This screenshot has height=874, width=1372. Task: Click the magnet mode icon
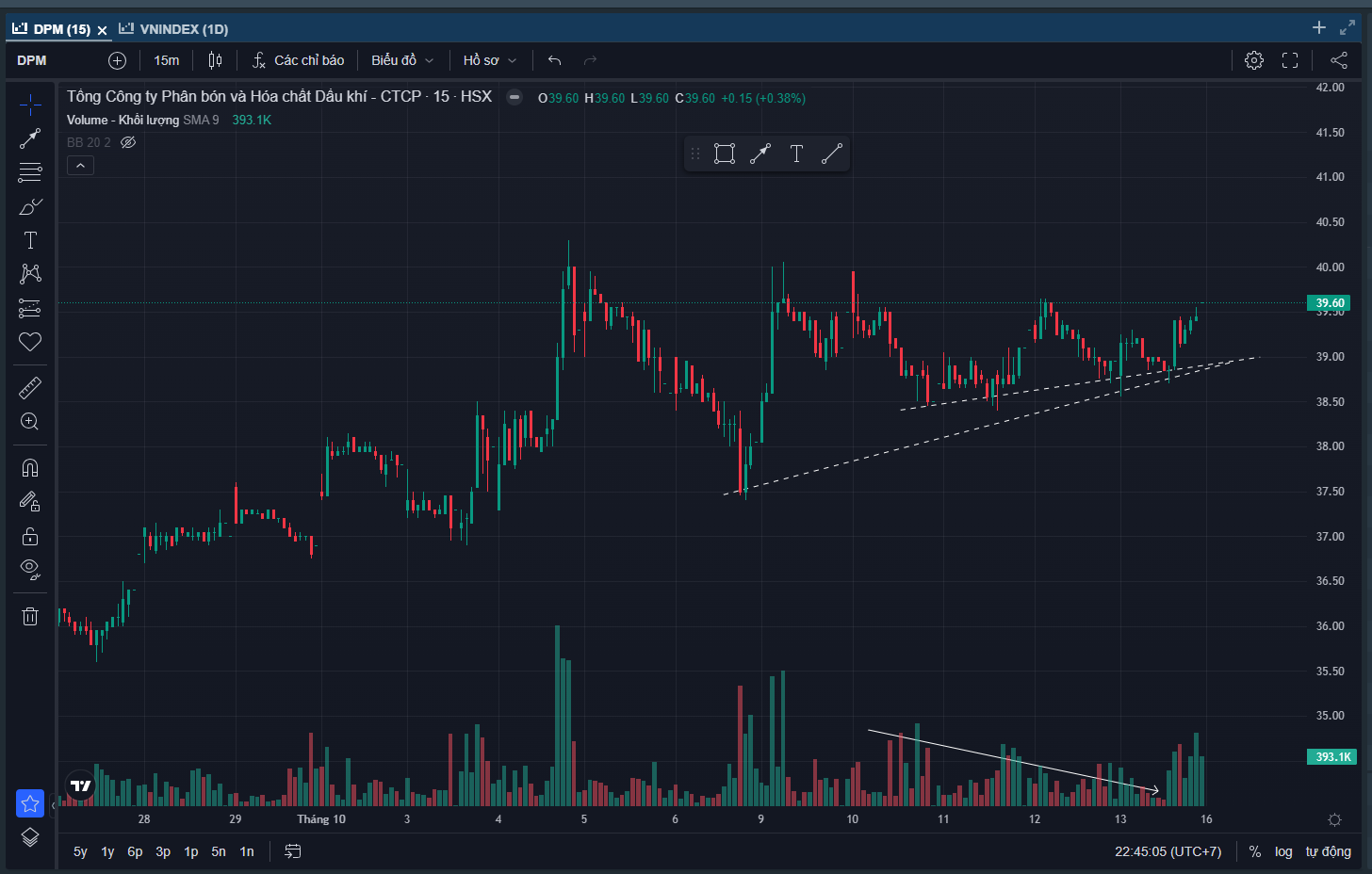[x=30, y=468]
